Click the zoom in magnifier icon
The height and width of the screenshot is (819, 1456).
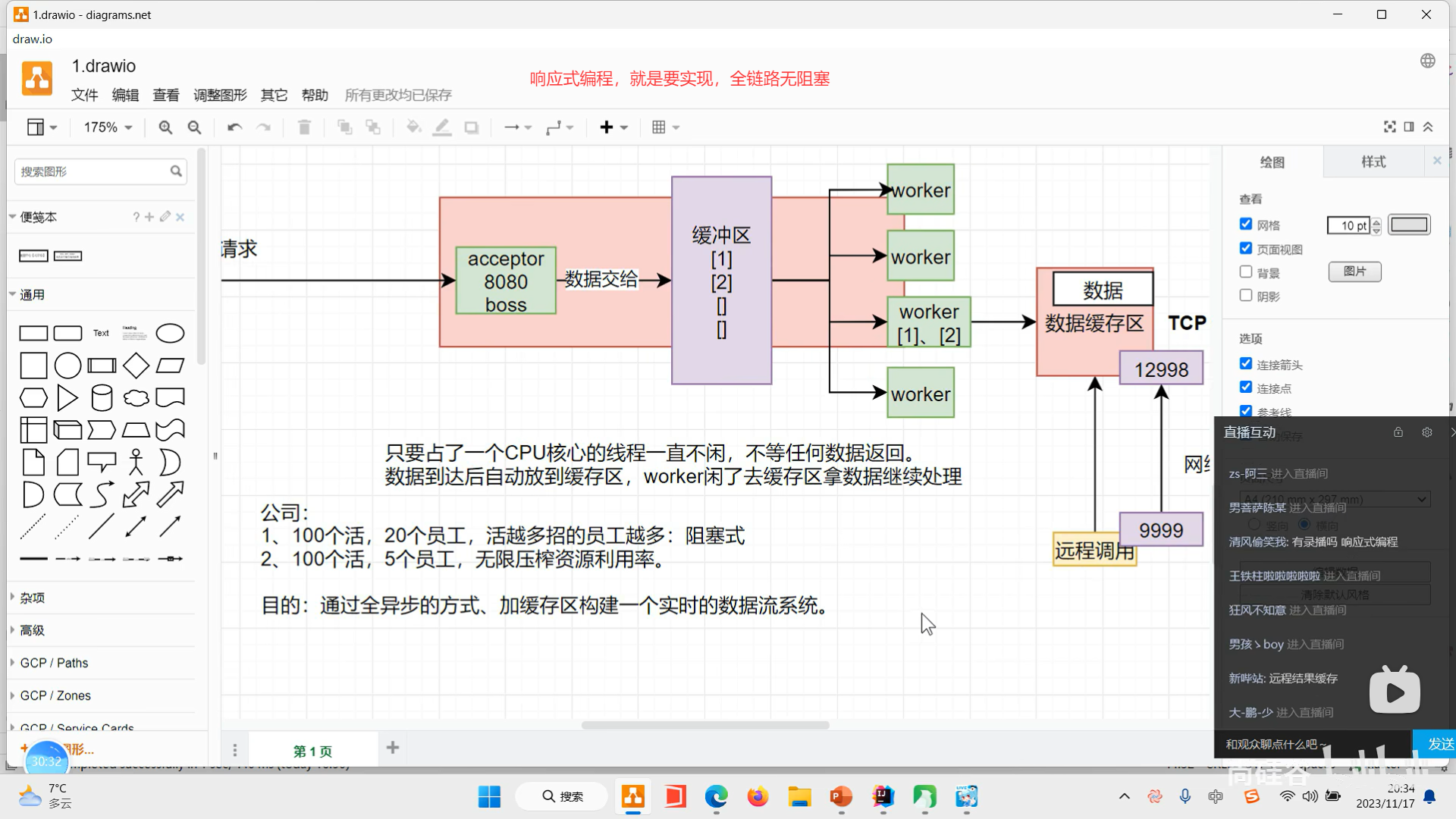click(165, 127)
